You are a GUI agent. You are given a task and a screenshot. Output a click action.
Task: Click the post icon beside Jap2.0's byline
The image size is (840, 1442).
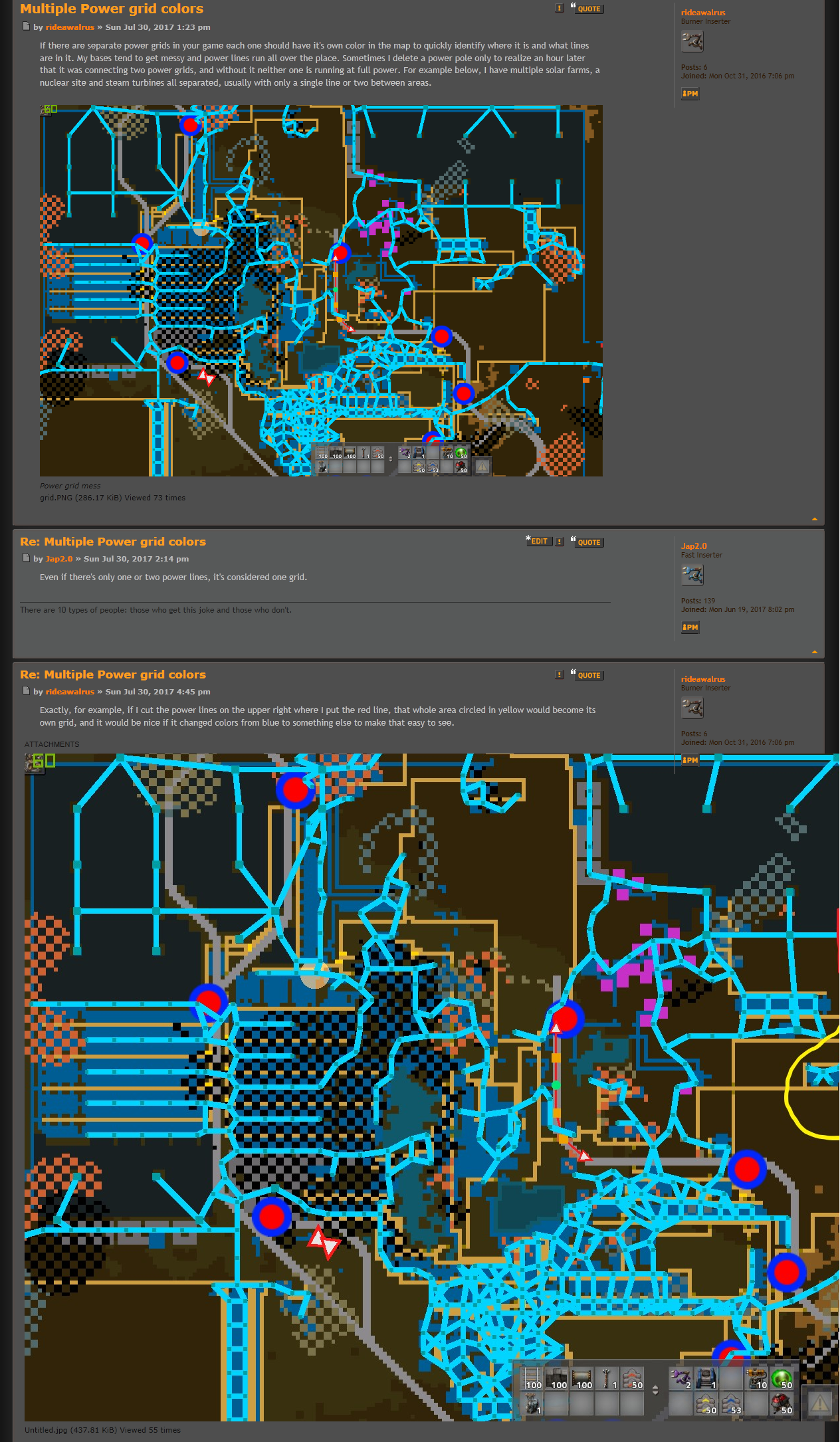[26, 558]
